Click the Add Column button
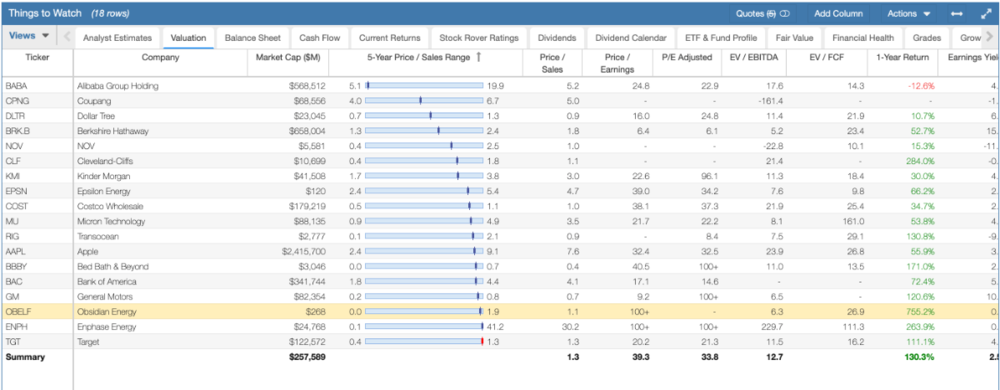Screen dimensions: 1000x390 click(x=838, y=13)
